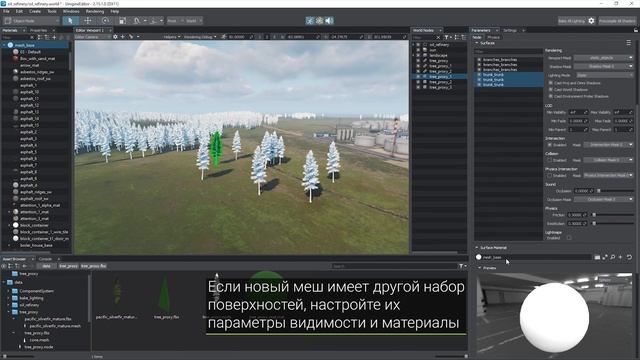
Task: Select the green cone tree_proxy.fbx thumbnail
Action: [165, 294]
